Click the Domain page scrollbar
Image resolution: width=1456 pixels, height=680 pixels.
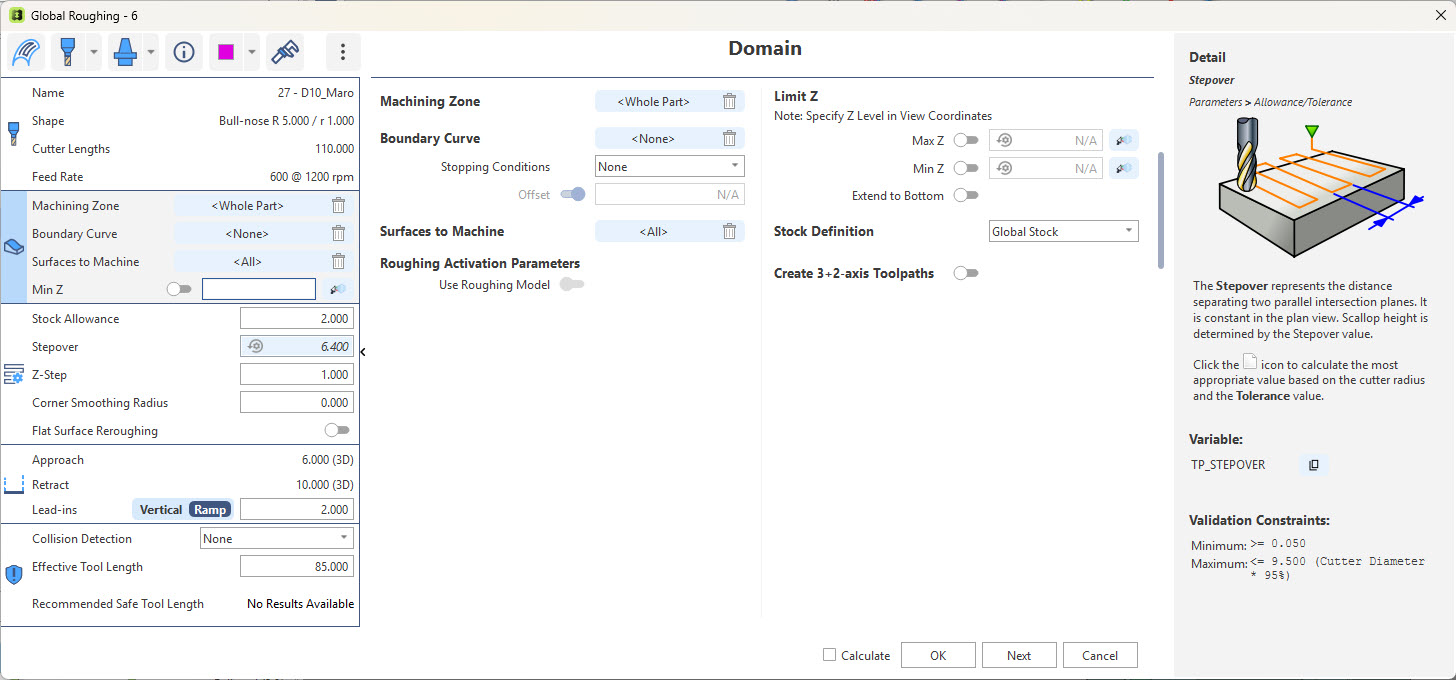tap(1160, 210)
